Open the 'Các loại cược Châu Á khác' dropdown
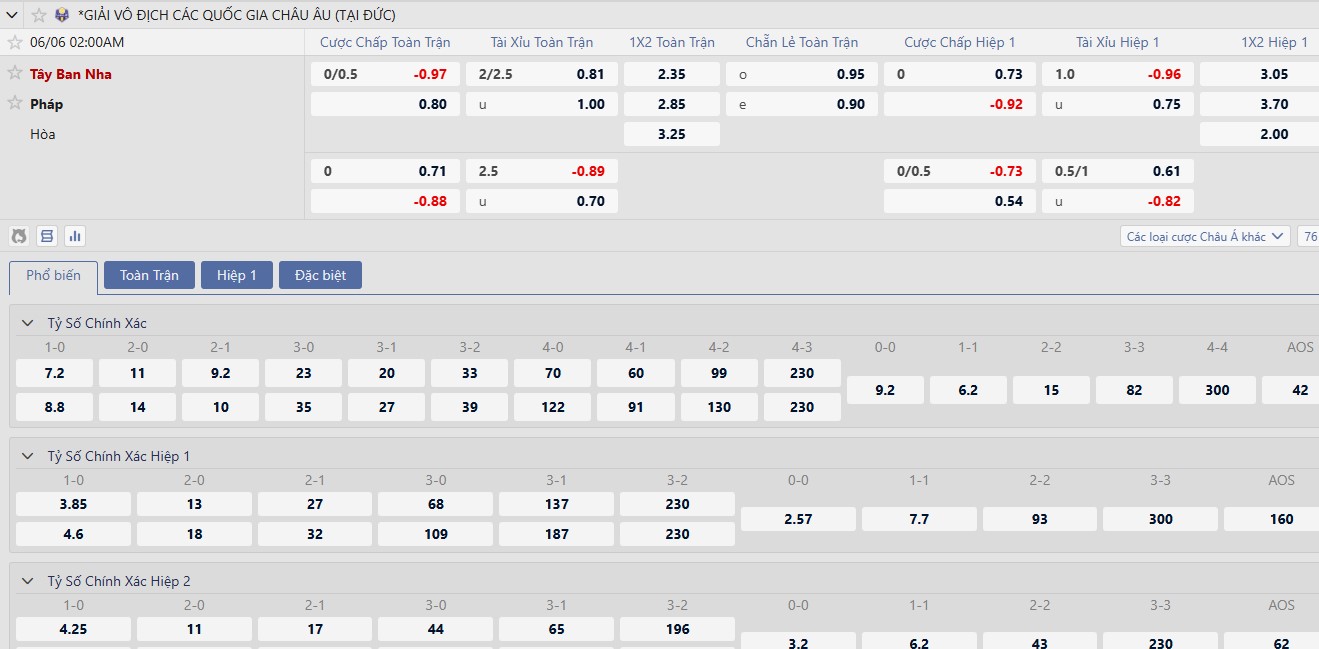Screen dimensions: 1319x649 (x=1205, y=237)
